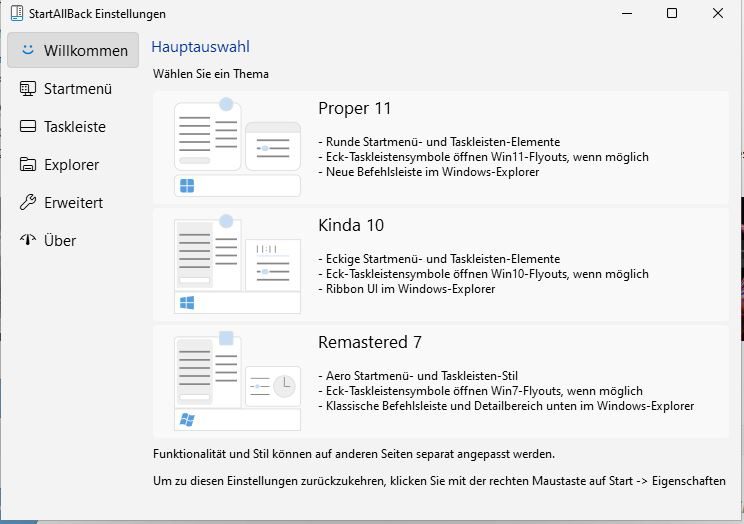Choose the Proper 11 theme title

pyautogui.click(x=354, y=109)
